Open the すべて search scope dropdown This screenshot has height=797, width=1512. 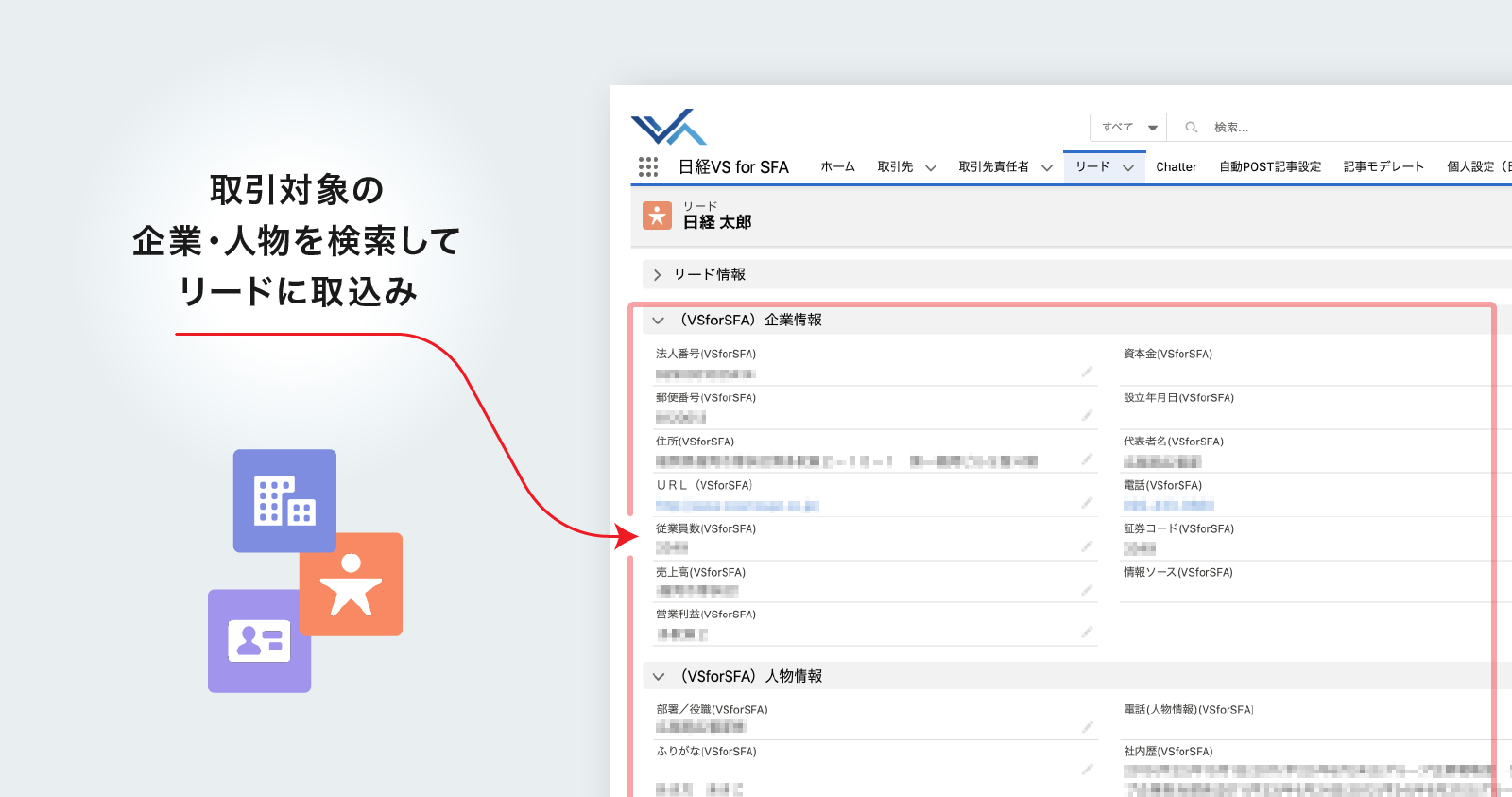[1128, 127]
